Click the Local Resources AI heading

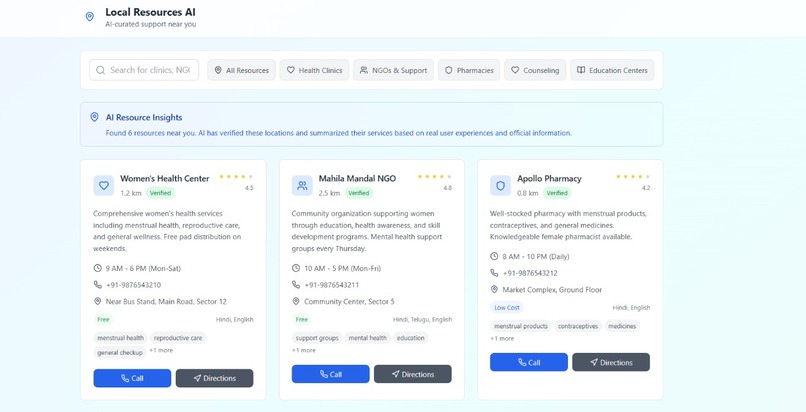click(150, 12)
